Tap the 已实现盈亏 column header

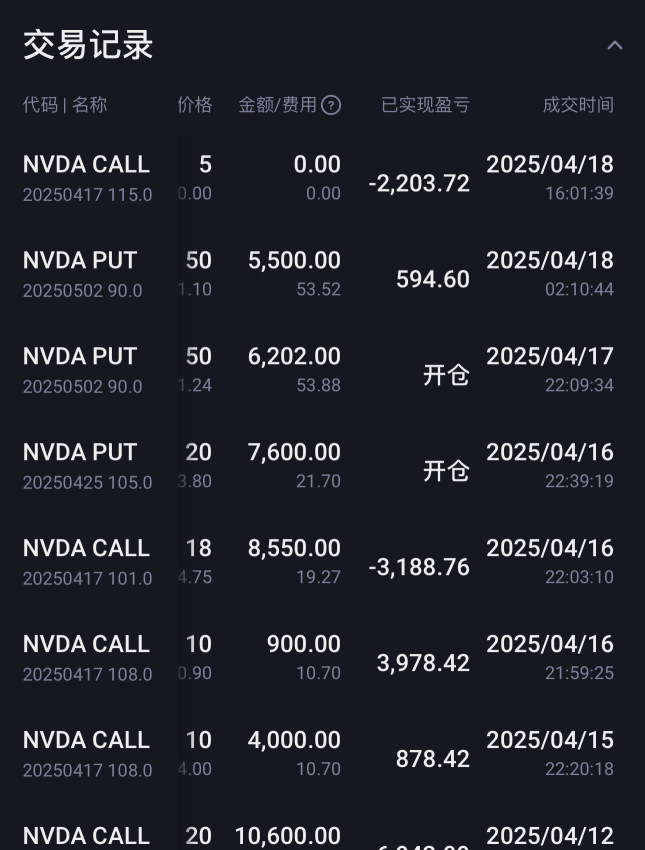point(425,105)
